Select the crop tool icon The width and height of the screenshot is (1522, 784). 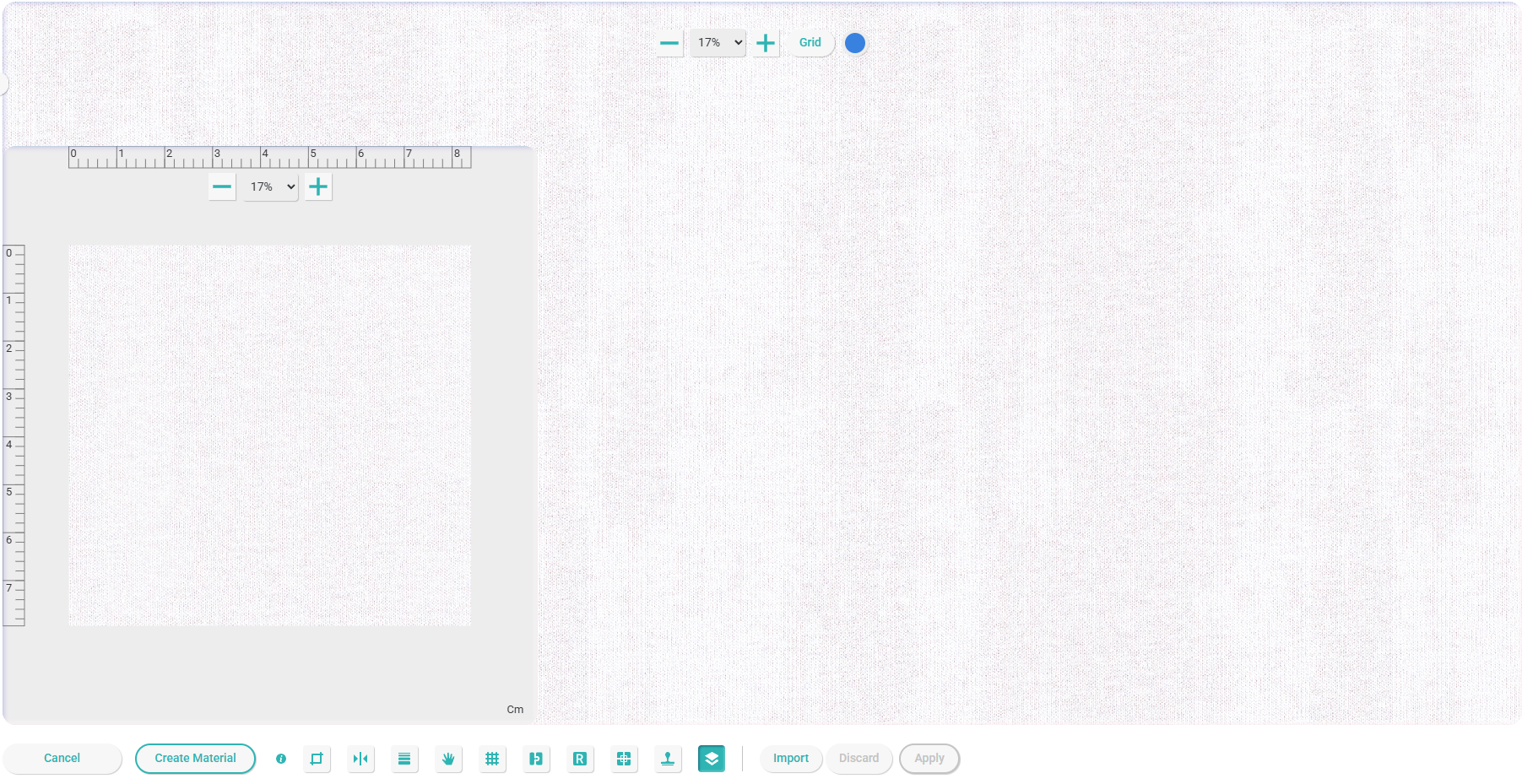pos(317,759)
